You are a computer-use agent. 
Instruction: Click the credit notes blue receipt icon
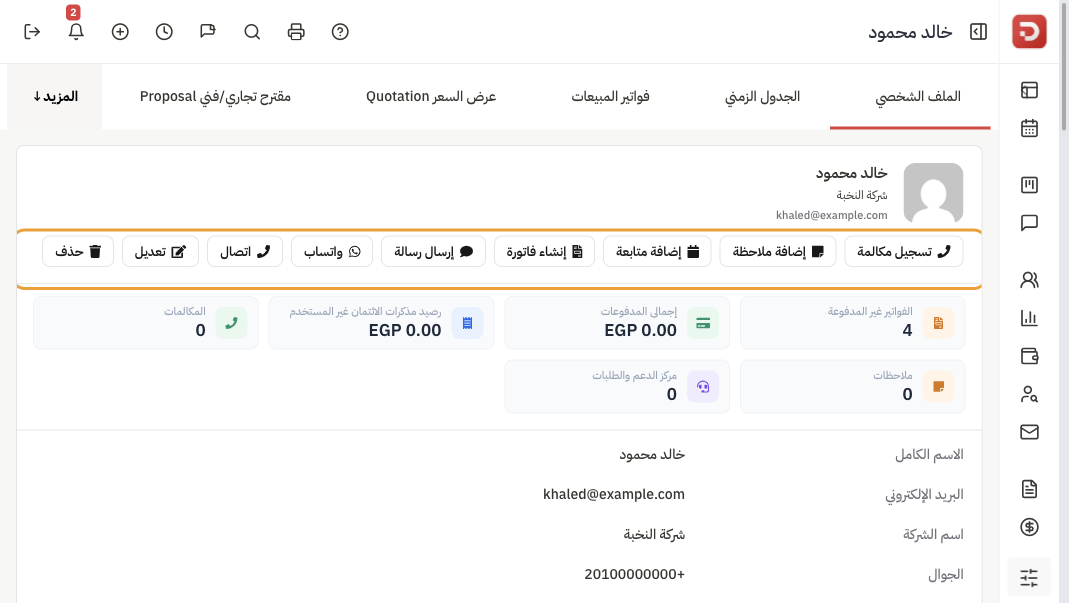(467, 323)
